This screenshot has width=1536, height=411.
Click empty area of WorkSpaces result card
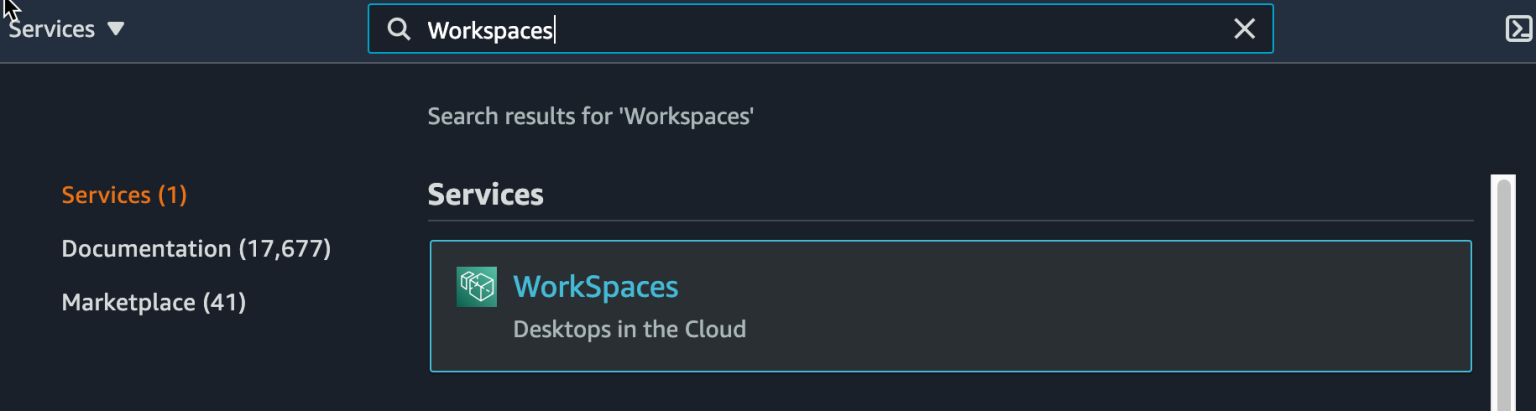click(1100, 306)
